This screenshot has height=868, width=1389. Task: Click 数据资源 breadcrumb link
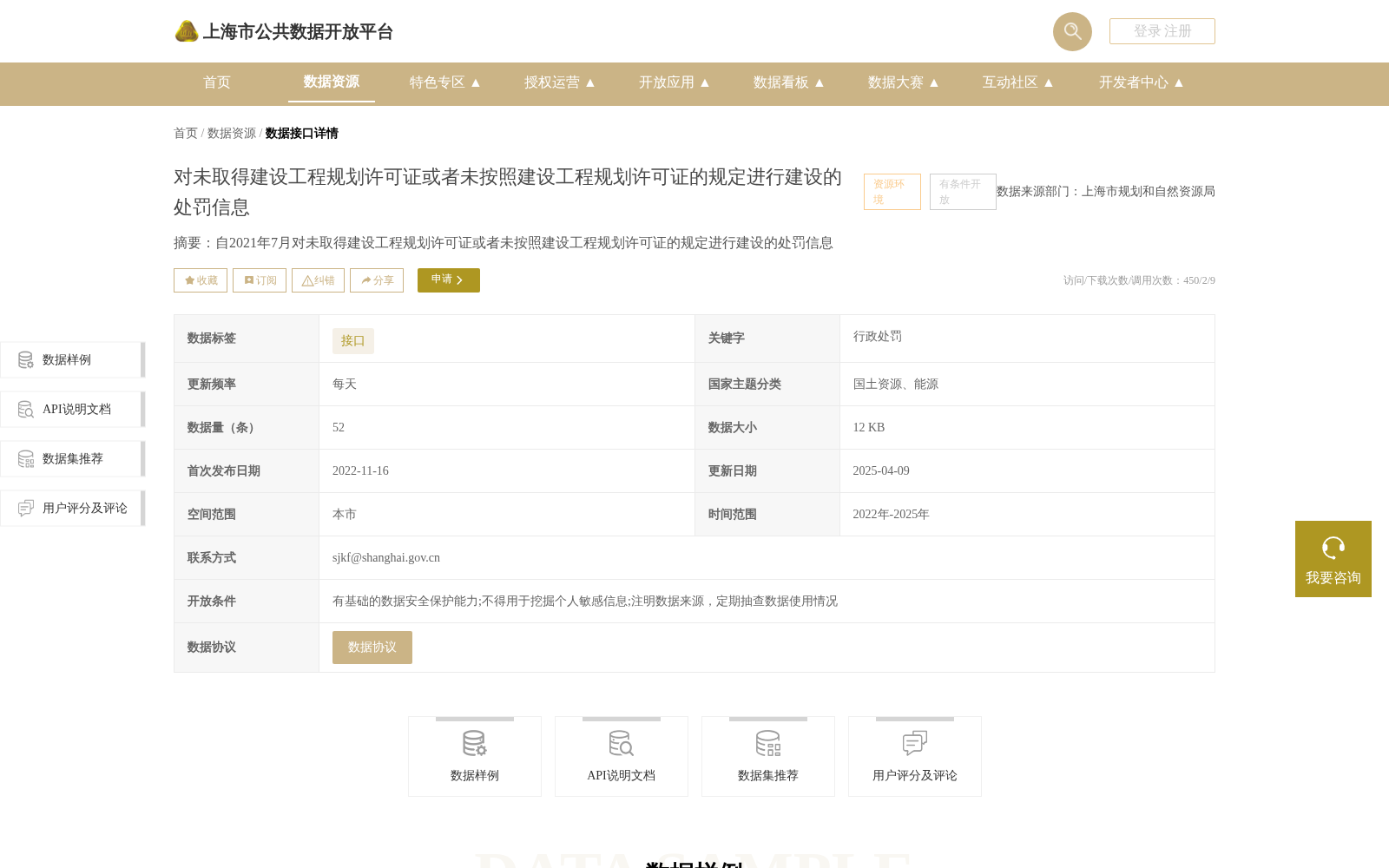point(232,133)
